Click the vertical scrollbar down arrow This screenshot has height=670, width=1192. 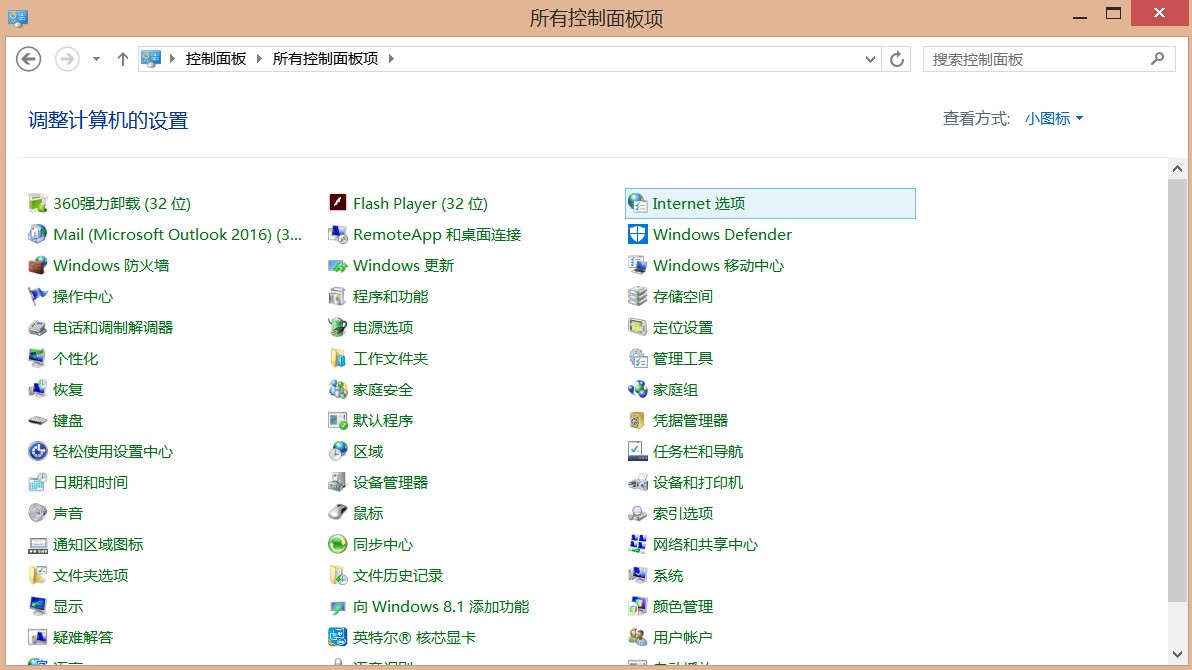coord(1178,655)
